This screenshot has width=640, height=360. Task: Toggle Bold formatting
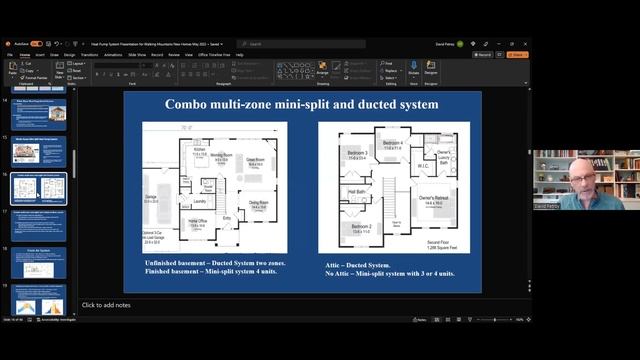(x=97, y=74)
